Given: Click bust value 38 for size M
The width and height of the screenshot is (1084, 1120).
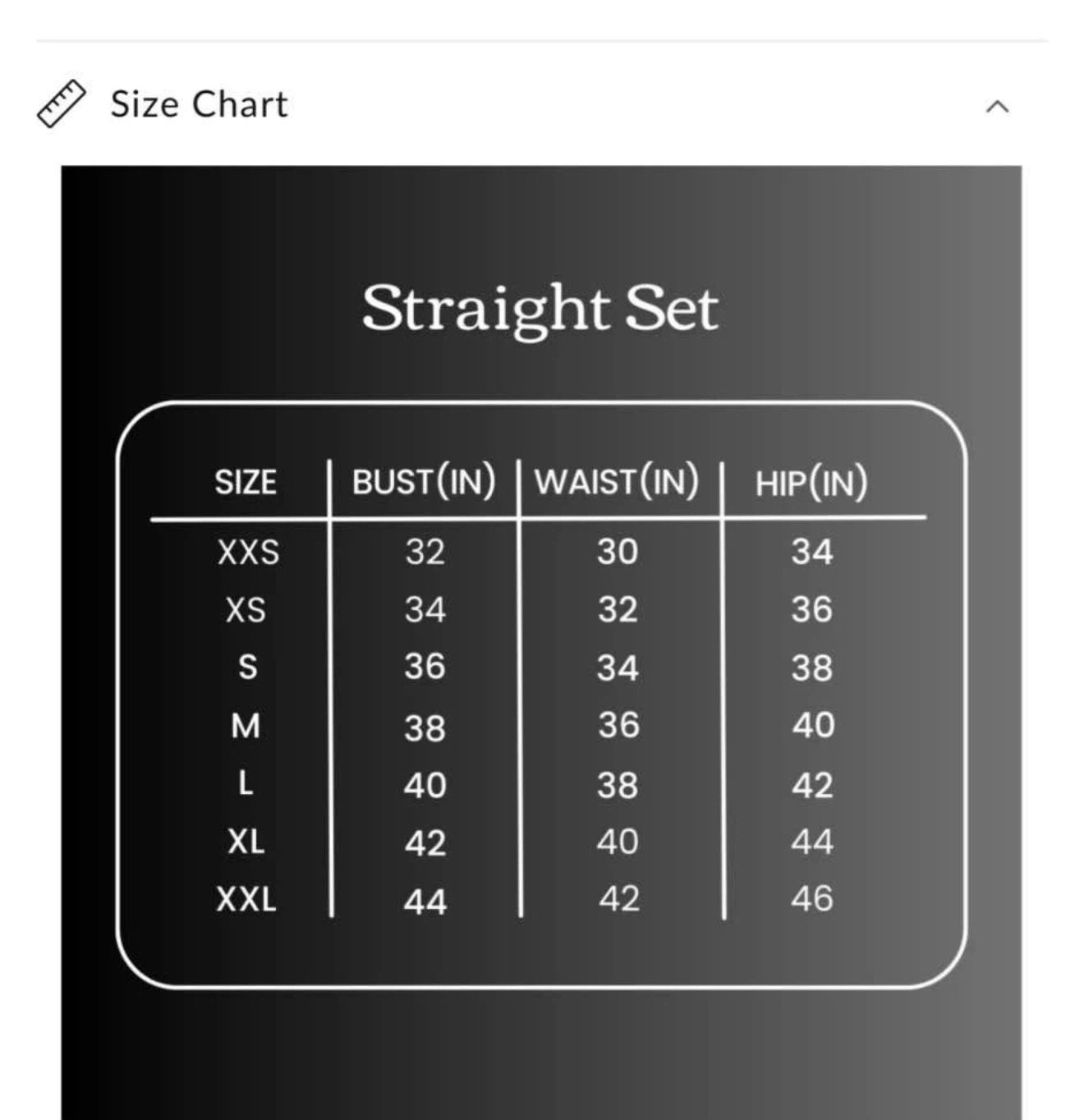Looking at the screenshot, I should click(425, 728).
